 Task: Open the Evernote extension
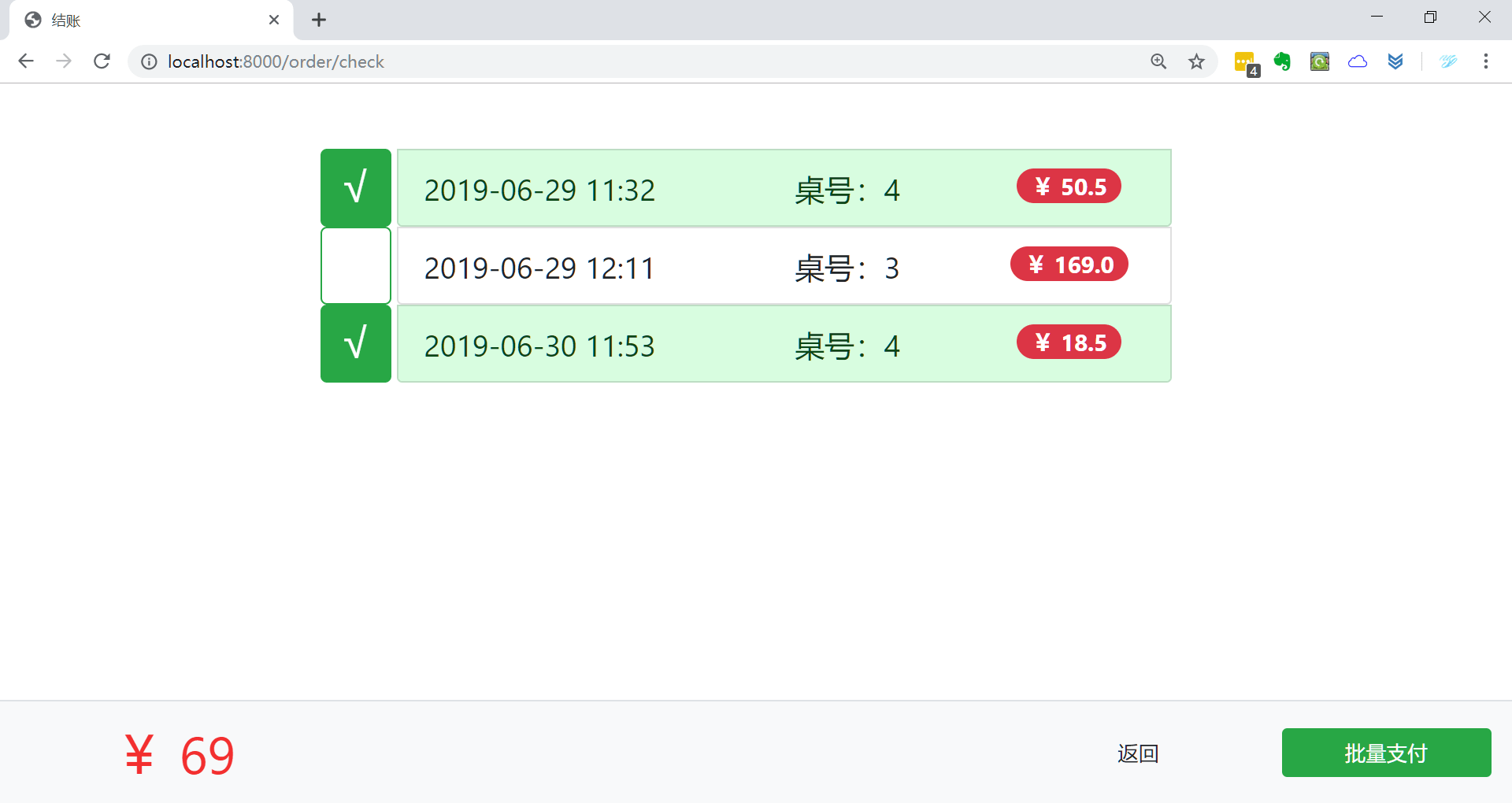tap(1282, 61)
